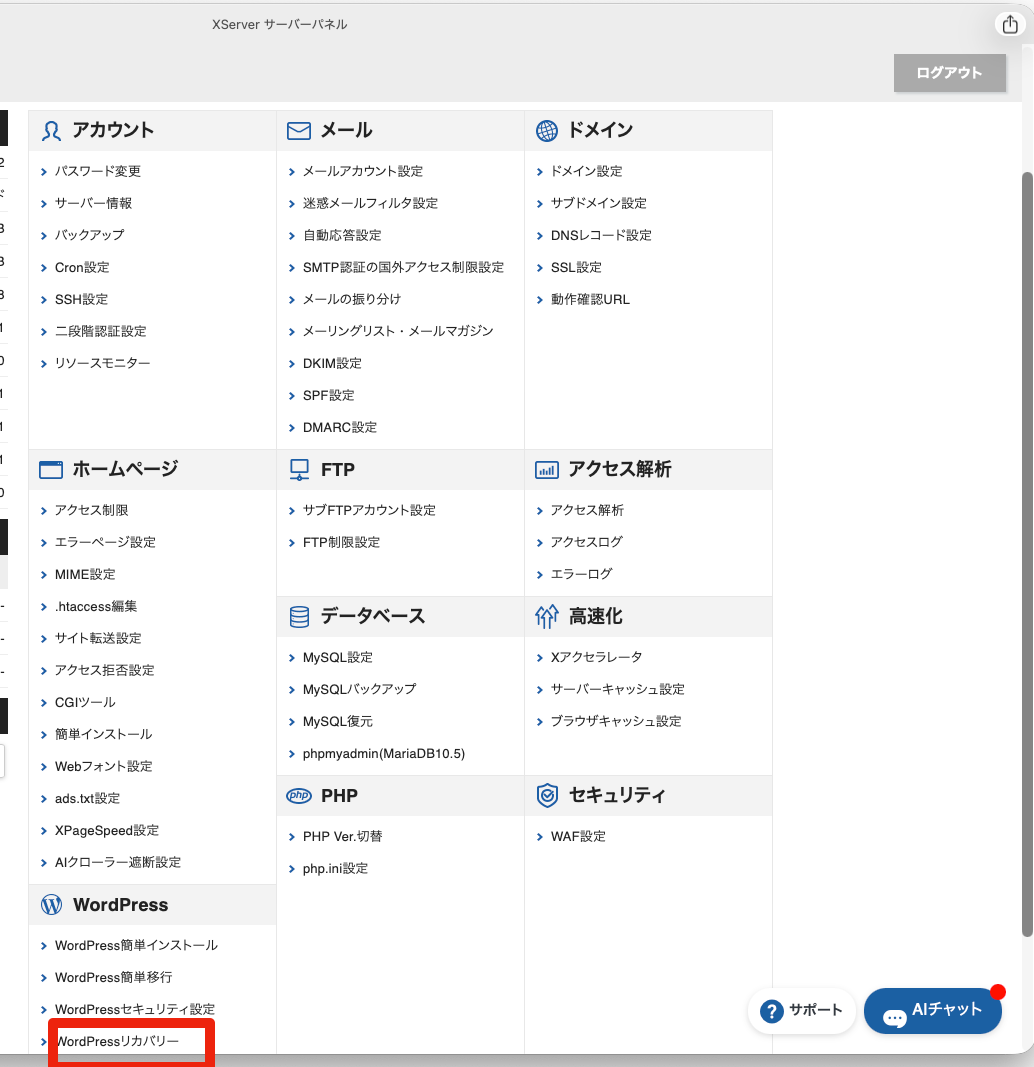Open the サポート help button
1034x1067 pixels.
[x=802, y=1010]
